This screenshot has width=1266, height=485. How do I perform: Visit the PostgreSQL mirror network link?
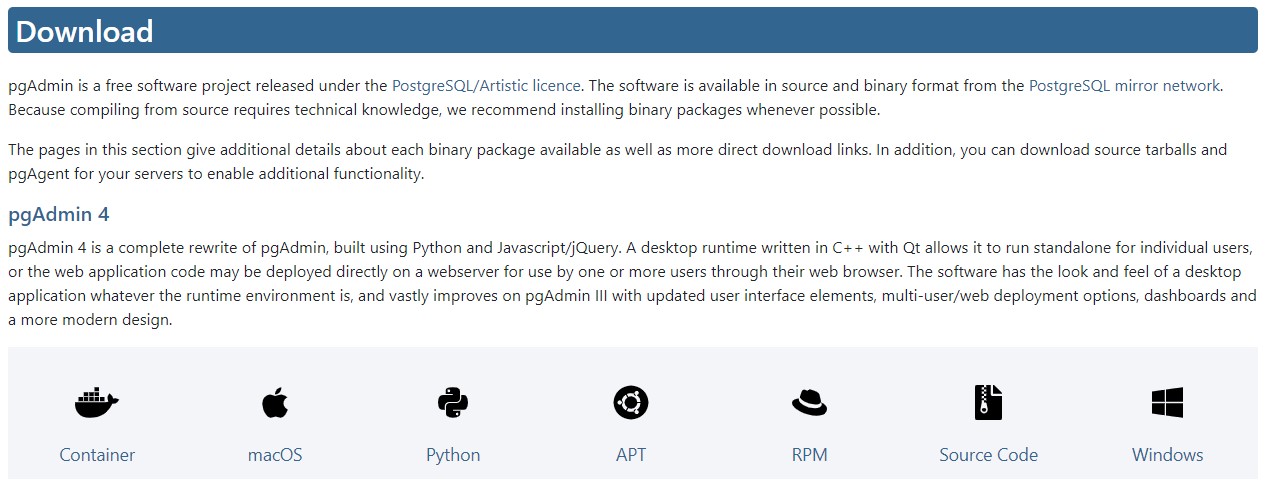coord(1124,86)
